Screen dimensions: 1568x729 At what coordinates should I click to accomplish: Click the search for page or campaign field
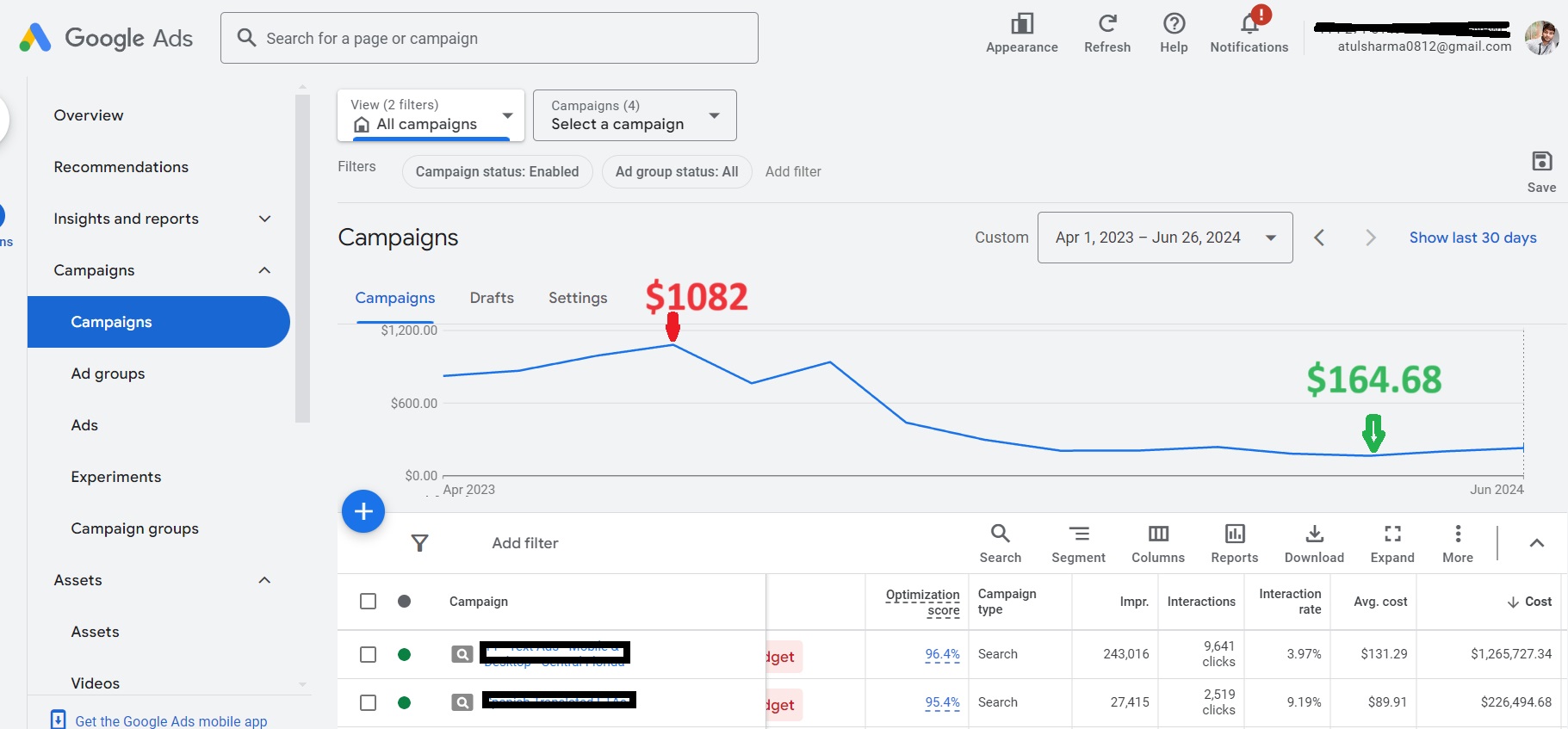[489, 38]
